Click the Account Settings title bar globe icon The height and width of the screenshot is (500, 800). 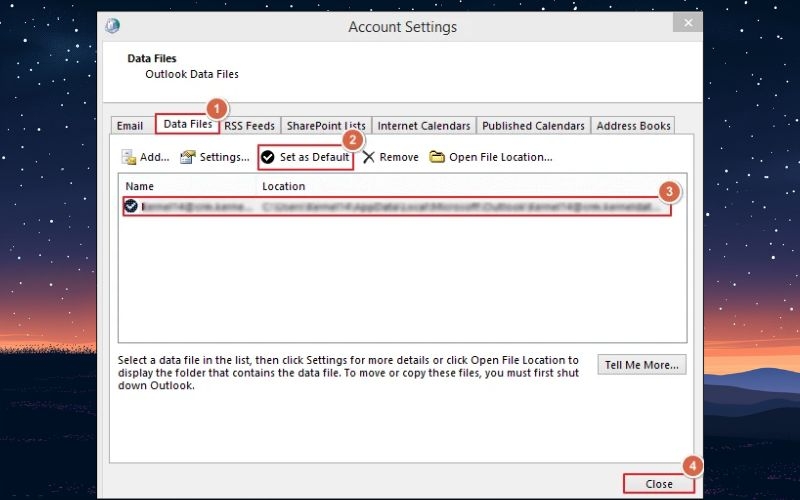click(x=113, y=26)
